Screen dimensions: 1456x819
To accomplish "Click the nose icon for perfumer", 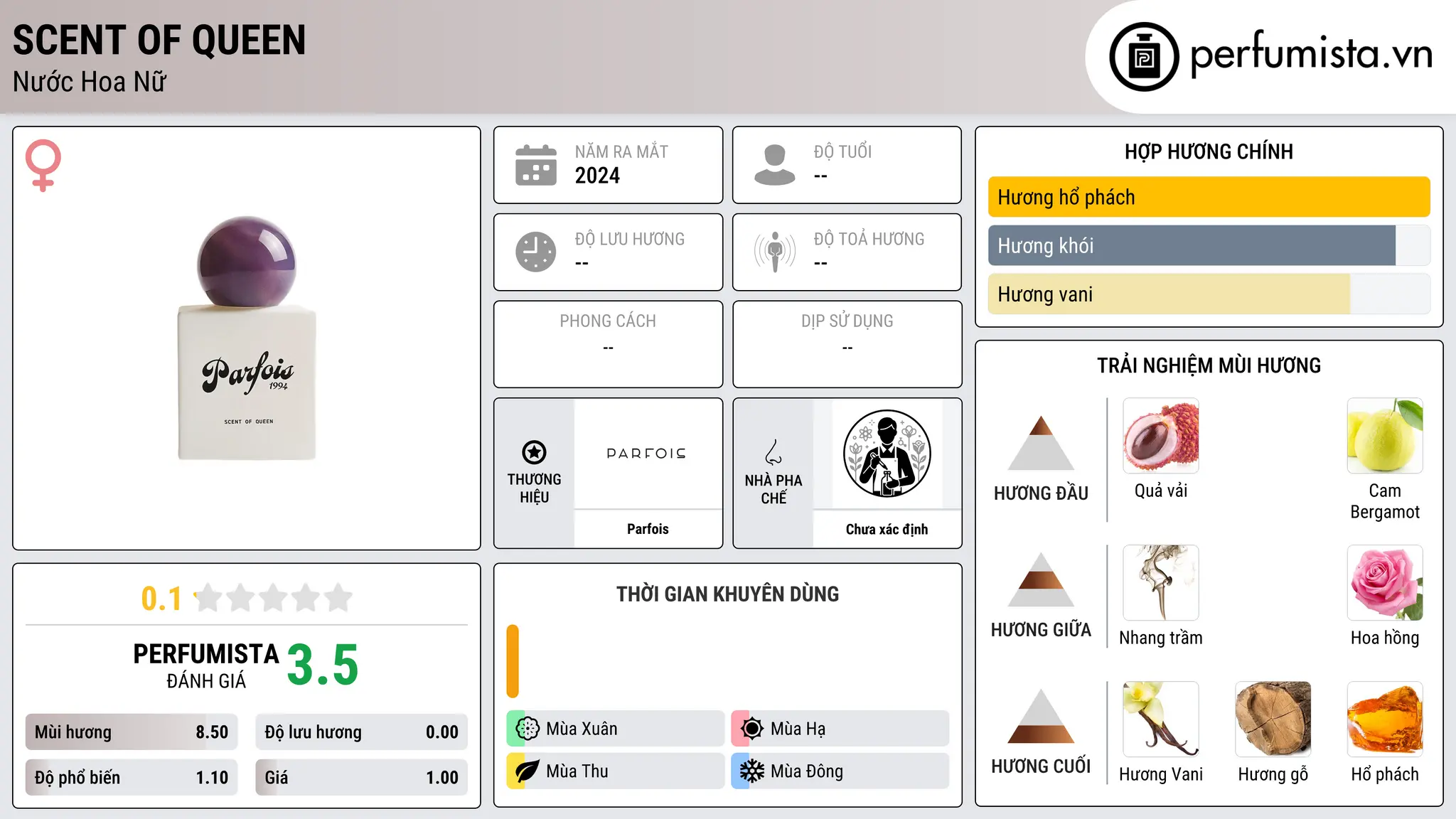I will (773, 452).
